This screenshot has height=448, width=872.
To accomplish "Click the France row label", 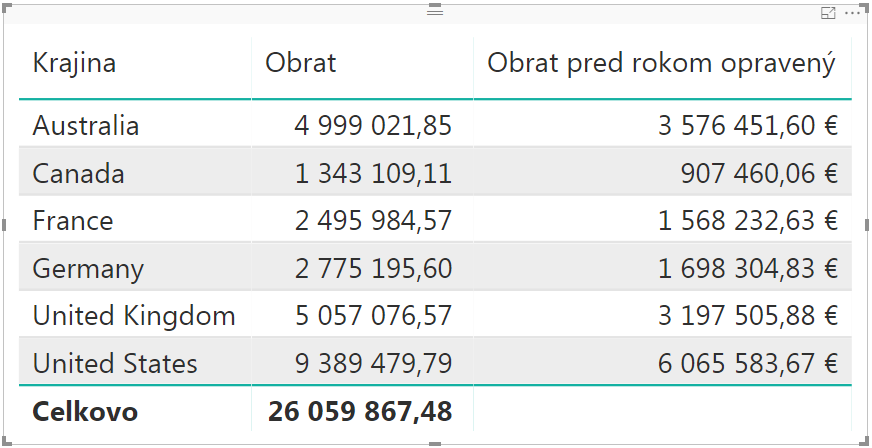I will coord(73,221).
